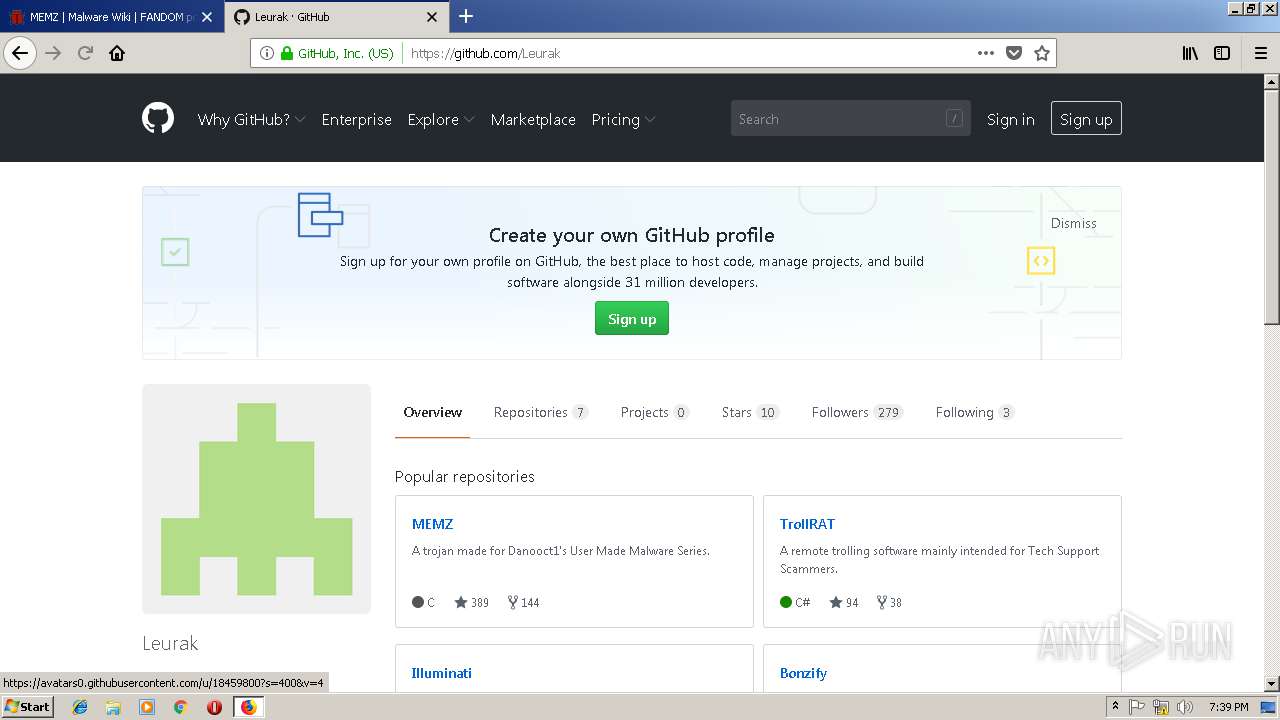Click the Firefox taskbar button
Viewport: 1280px width, 720px height.
point(249,707)
